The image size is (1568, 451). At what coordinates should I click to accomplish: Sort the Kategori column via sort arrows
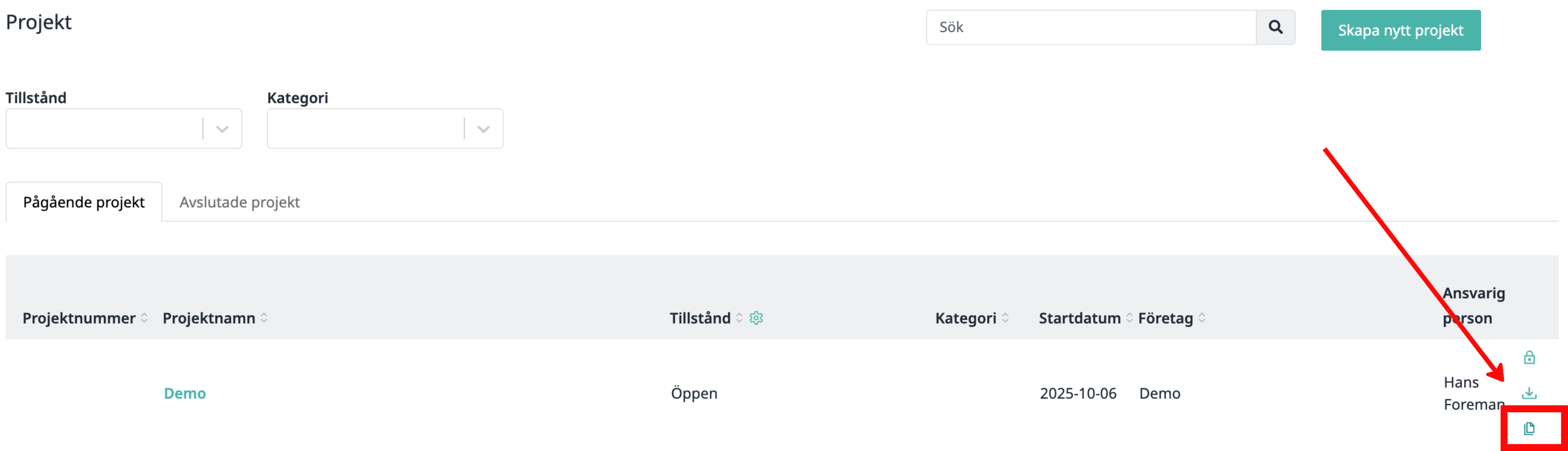tap(1005, 318)
